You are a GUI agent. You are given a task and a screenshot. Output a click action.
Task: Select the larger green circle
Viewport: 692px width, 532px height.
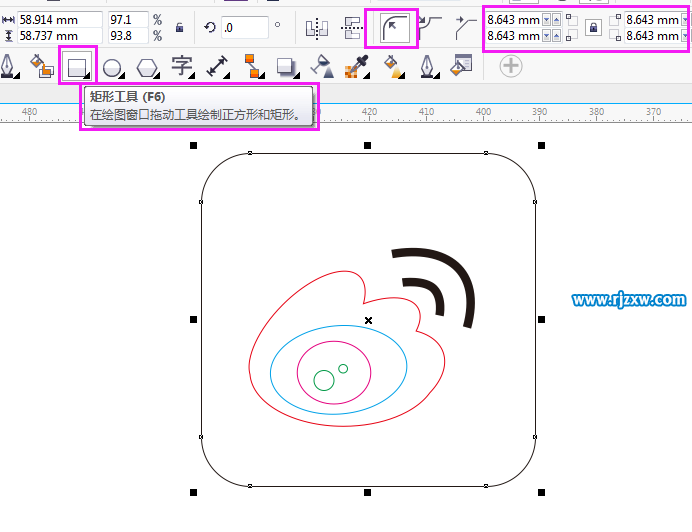tap(324, 381)
